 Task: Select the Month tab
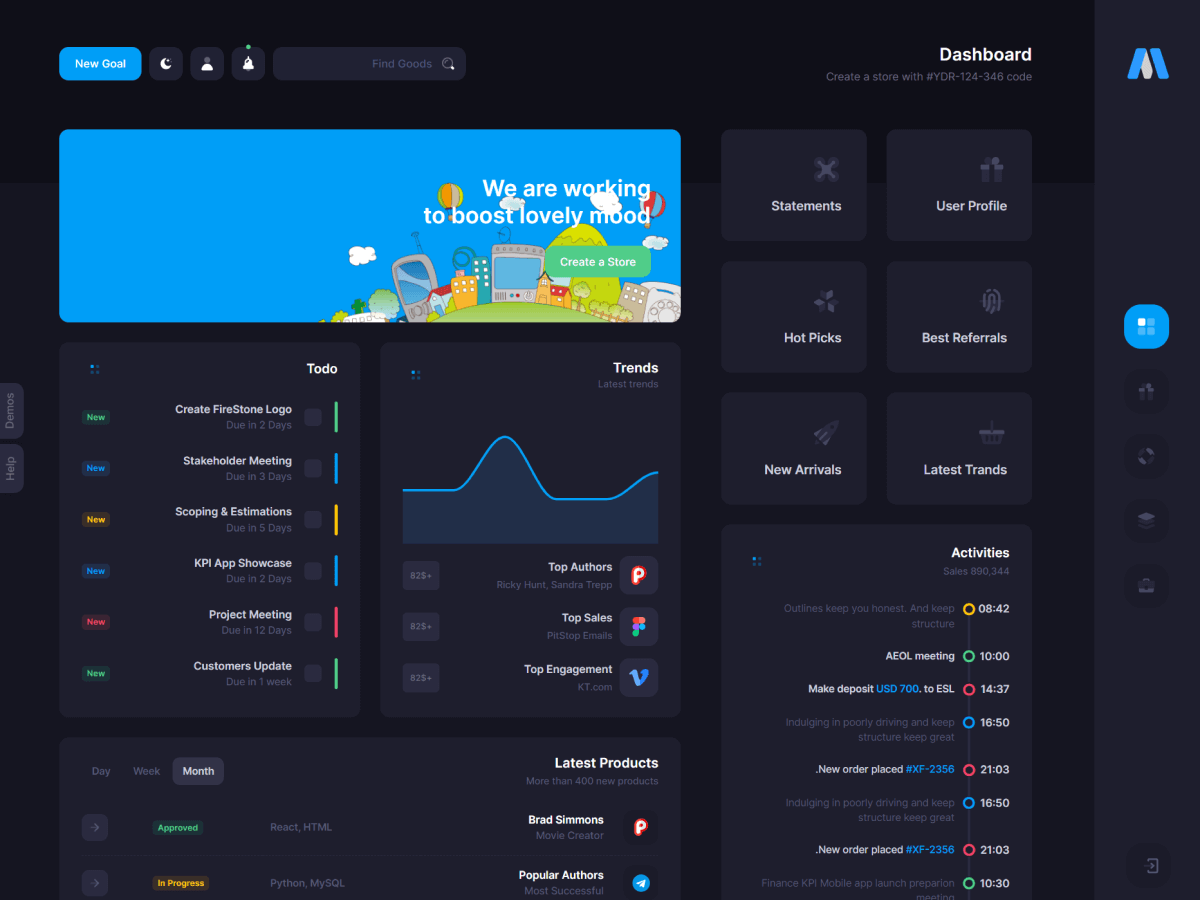pos(198,771)
